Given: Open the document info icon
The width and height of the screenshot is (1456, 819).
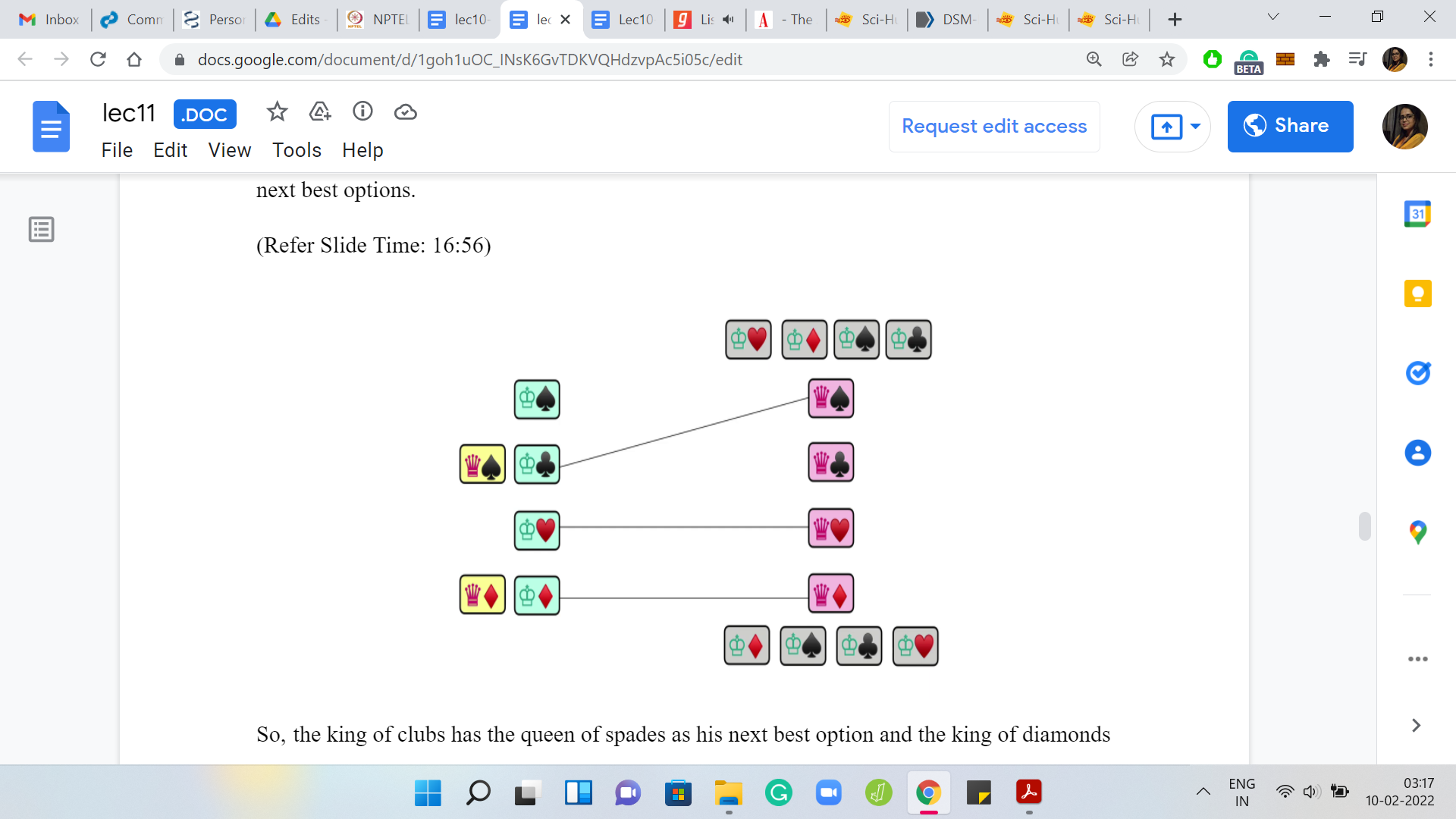Looking at the screenshot, I should point(362,112).
